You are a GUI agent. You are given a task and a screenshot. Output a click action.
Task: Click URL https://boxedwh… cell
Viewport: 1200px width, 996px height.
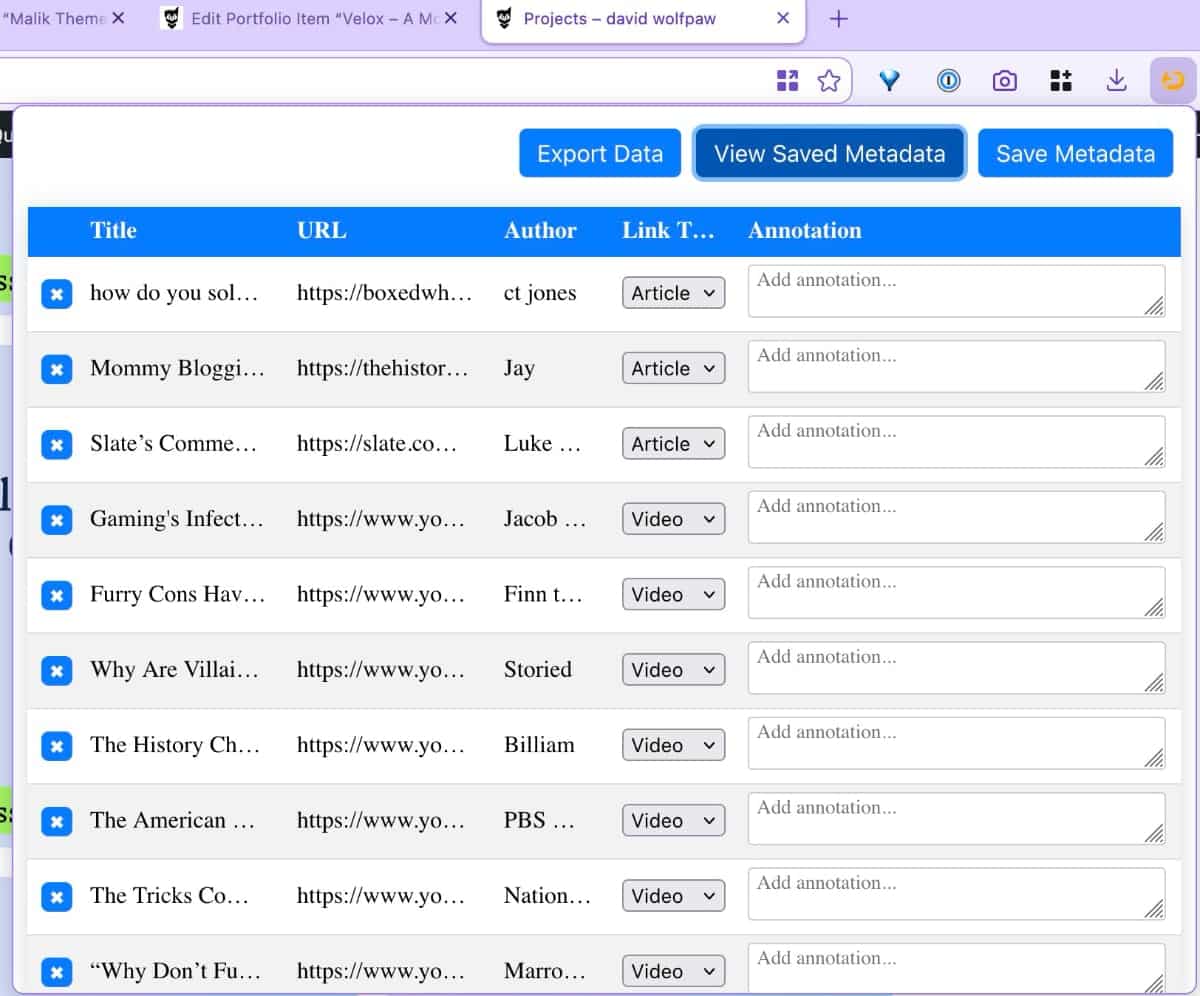click(x=384, y=293)
